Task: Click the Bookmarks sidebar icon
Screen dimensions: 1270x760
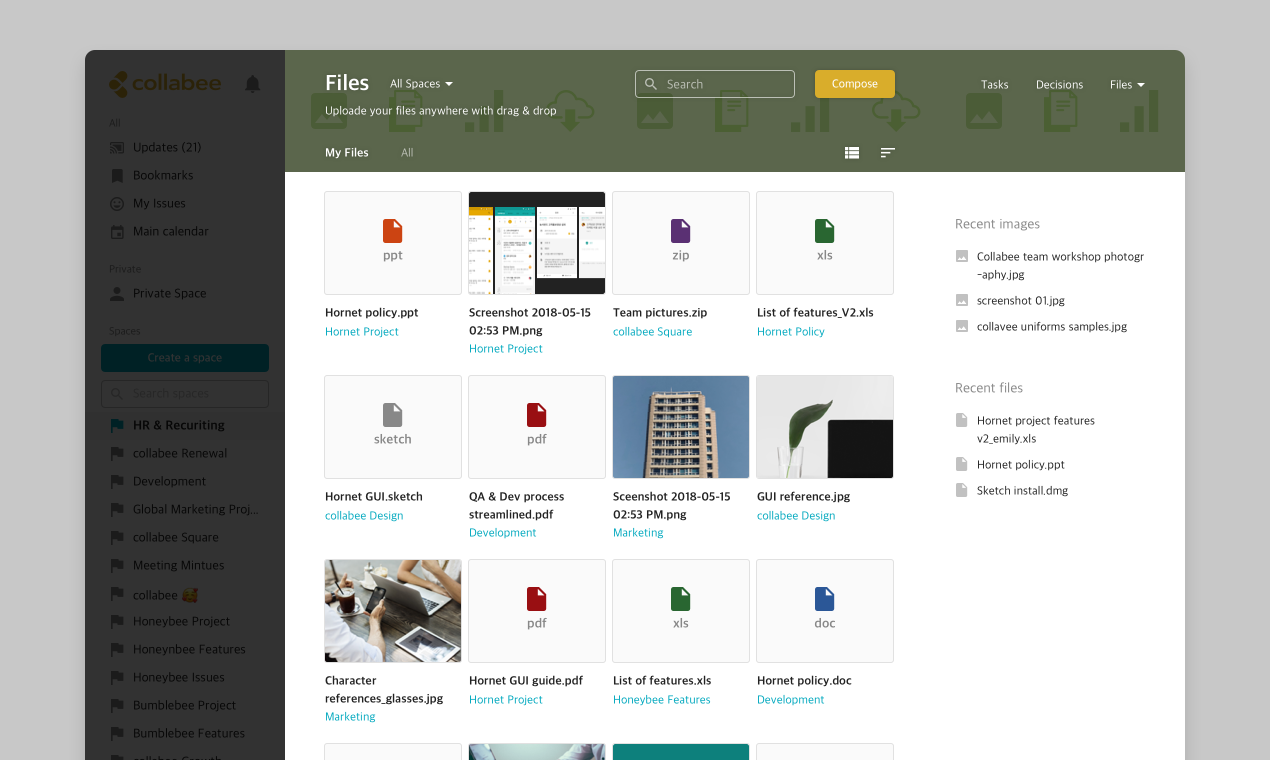Action: [x=117, y=175]
